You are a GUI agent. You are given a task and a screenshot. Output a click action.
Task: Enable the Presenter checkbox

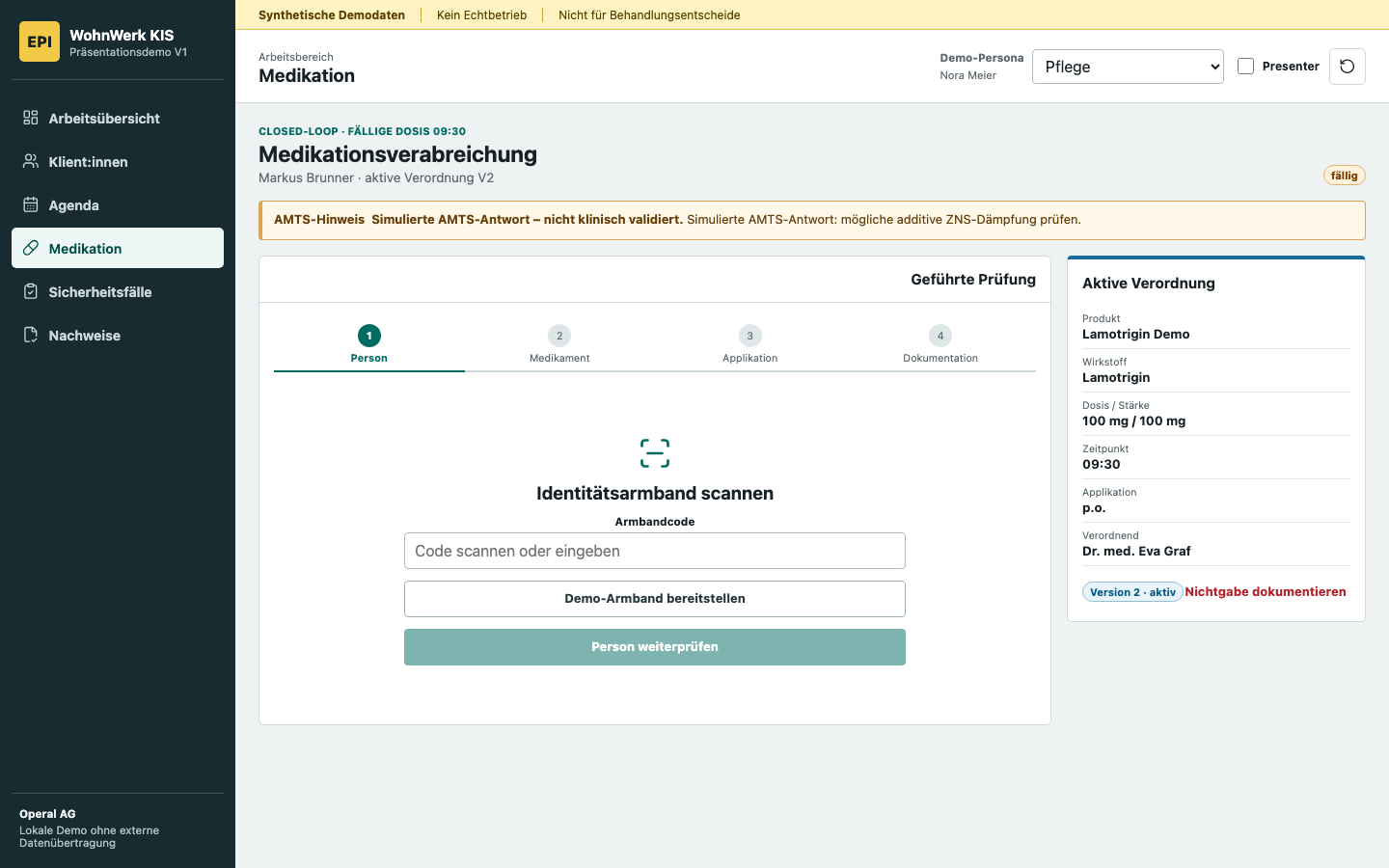pyautogui.click(x=1246, y=67)
